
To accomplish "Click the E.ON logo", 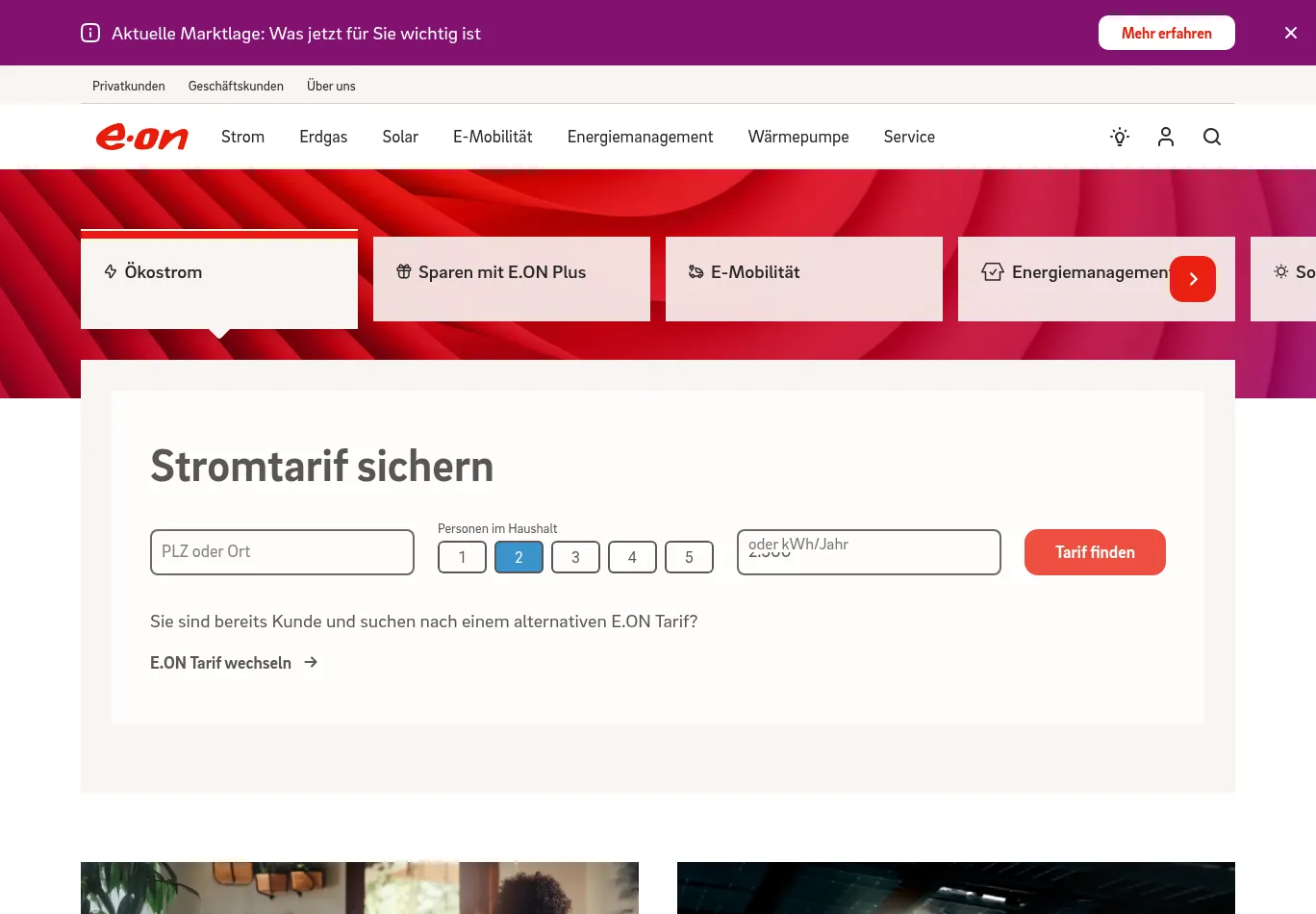I will (141, 138).
